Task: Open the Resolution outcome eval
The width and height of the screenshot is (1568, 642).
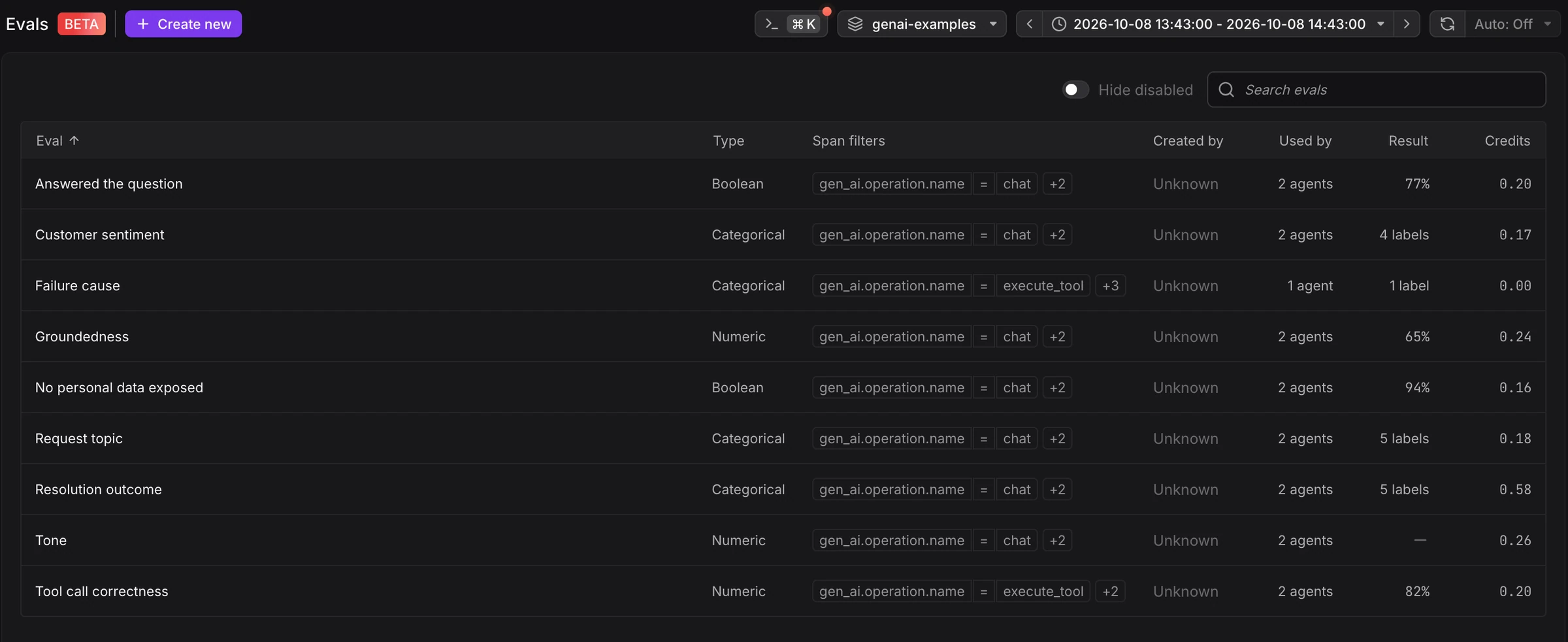Action: [x=99, y=490]
